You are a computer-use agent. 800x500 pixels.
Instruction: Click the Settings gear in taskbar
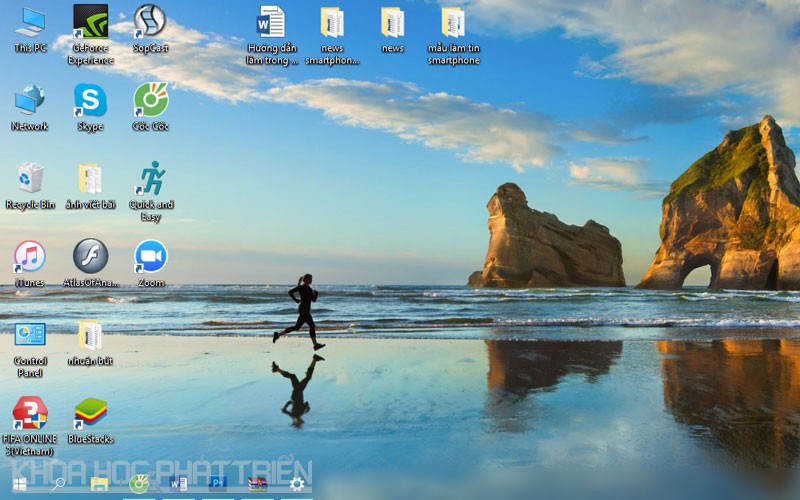pyautogui.click(x=297, y=484)
